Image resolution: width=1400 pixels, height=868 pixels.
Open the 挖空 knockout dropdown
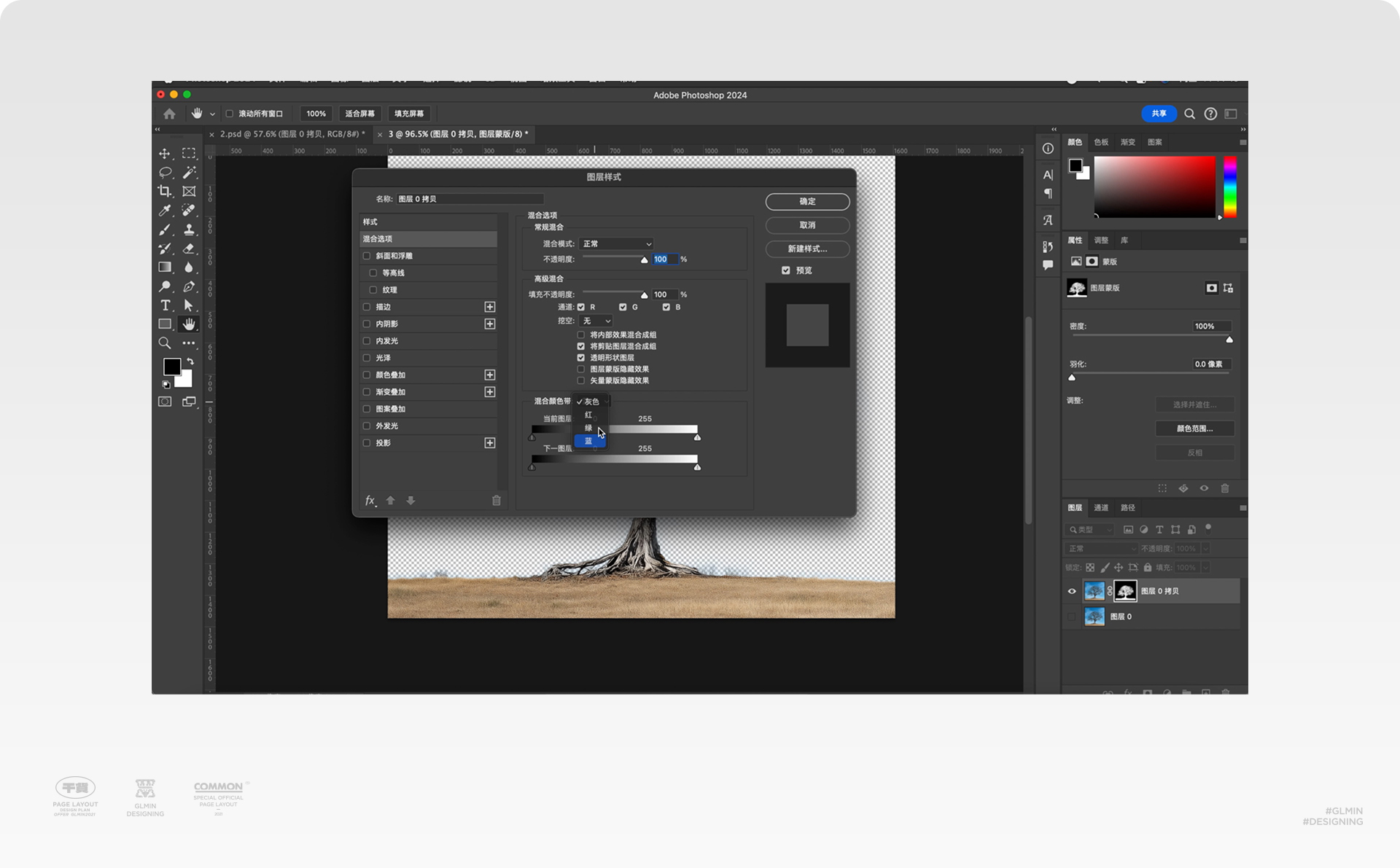(x=596, y=321)
